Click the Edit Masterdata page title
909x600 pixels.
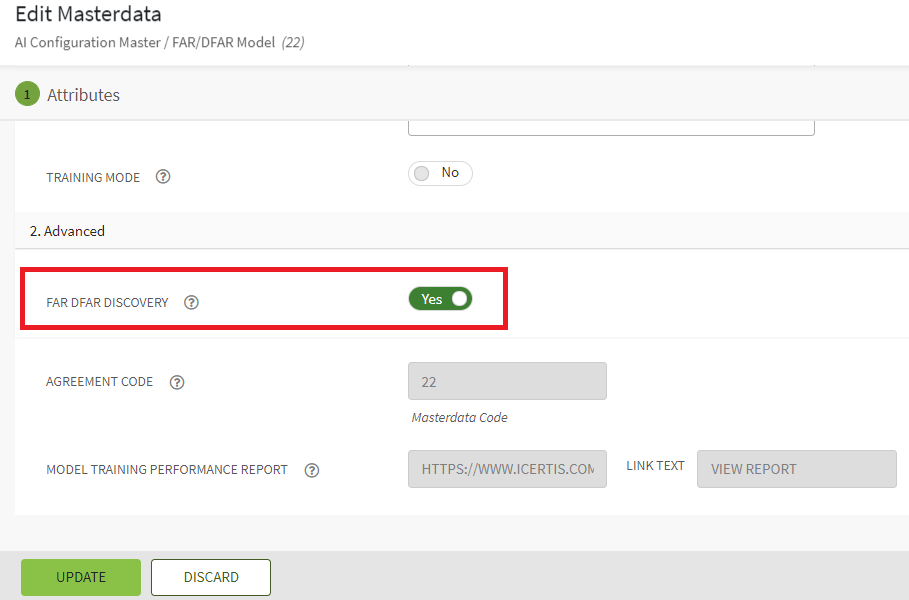(88, 15)
